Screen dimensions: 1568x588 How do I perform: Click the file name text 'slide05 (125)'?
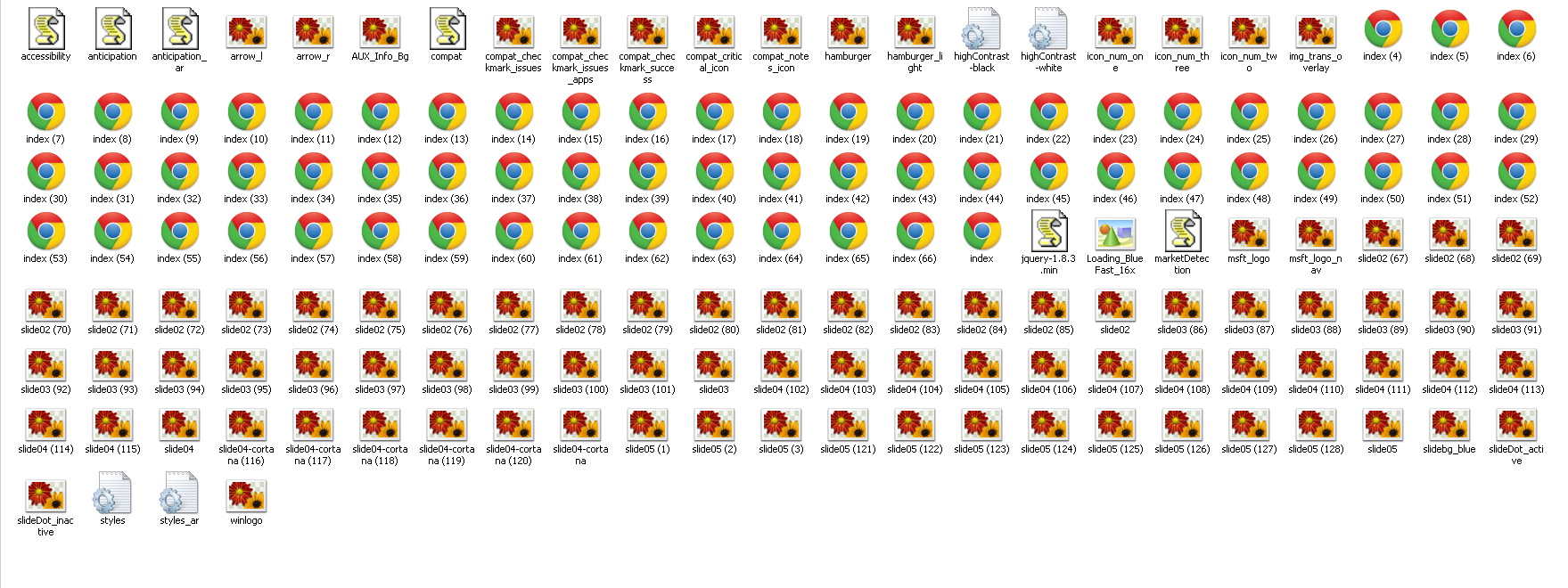1115,449
